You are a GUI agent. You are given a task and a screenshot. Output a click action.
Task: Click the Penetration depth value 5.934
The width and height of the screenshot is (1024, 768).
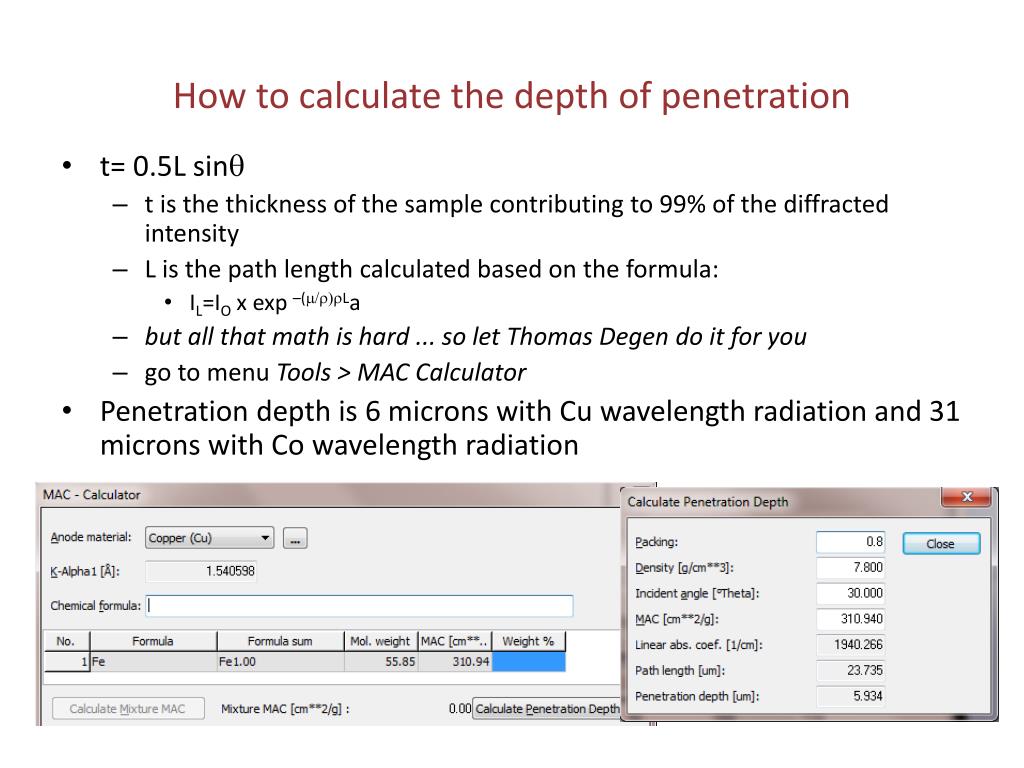click(851, 696)
